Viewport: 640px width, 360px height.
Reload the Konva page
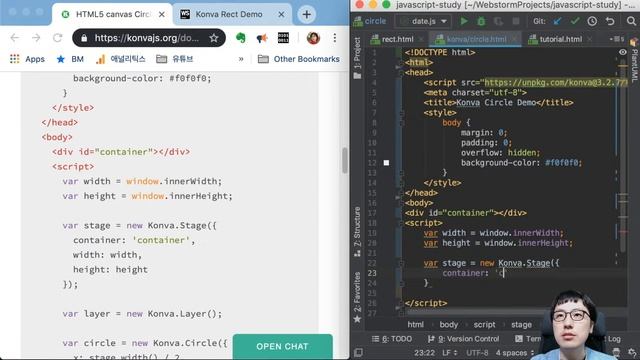(58, 38)
